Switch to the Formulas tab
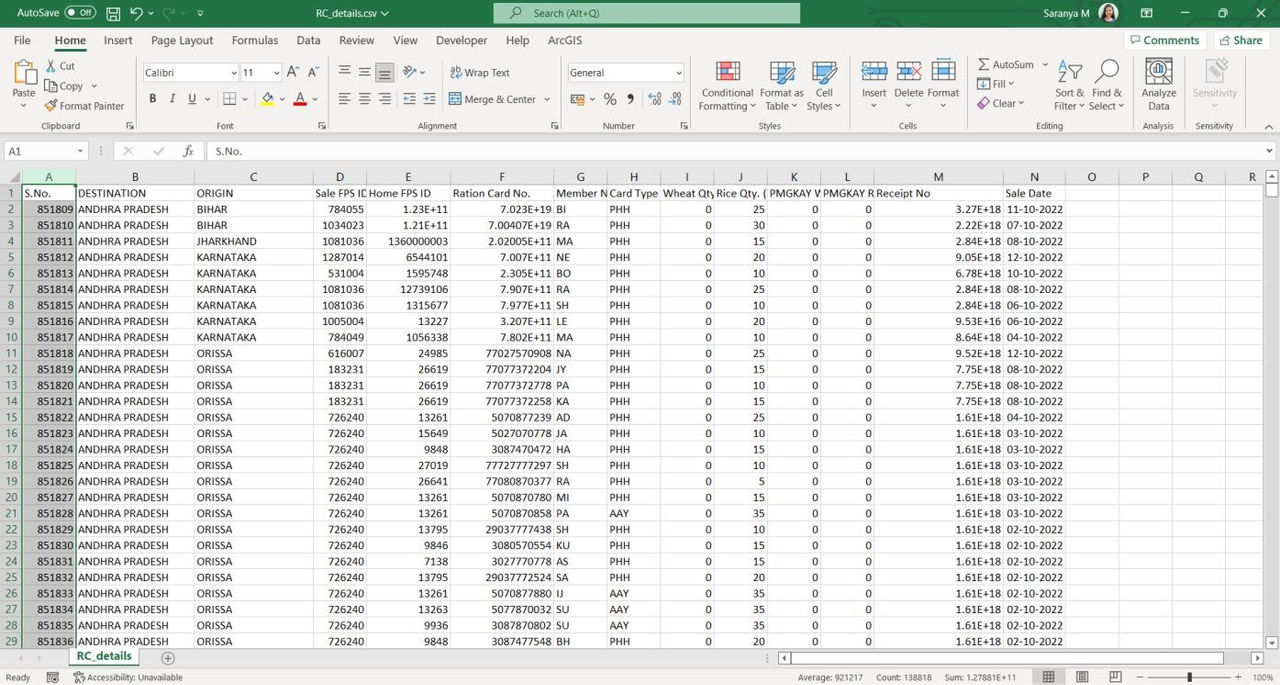 [255, 40]
